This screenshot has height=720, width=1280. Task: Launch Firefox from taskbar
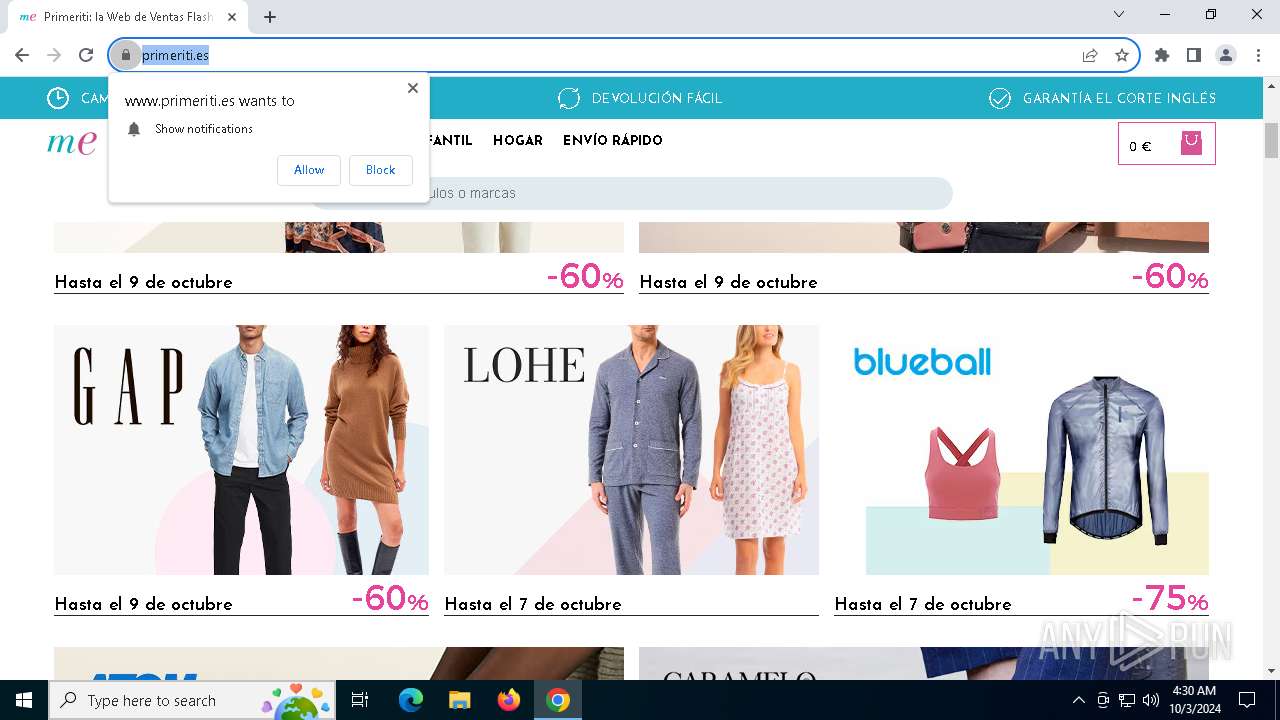coord(508,700)
